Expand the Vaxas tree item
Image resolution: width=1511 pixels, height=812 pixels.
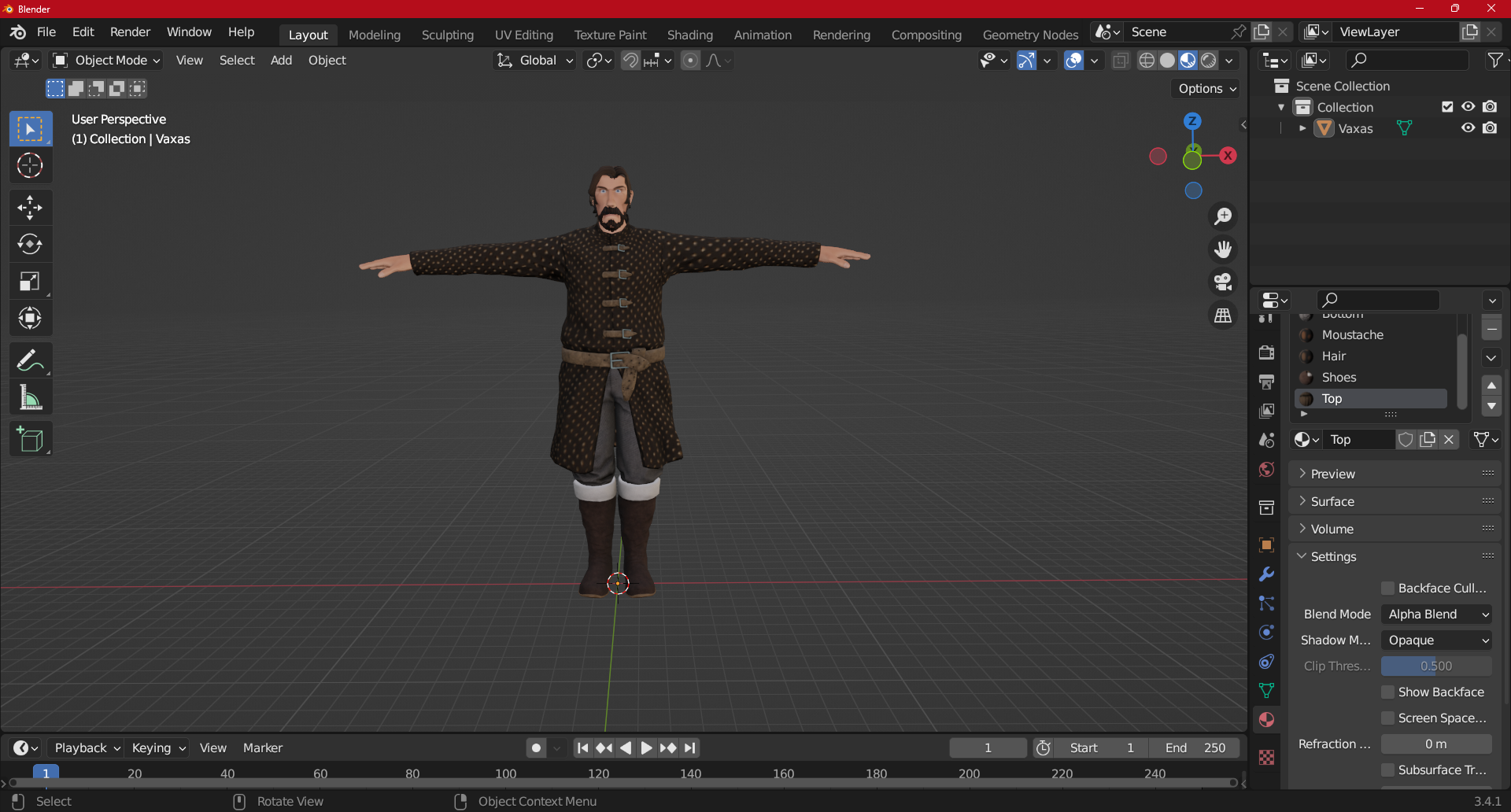click(1302, 128)
